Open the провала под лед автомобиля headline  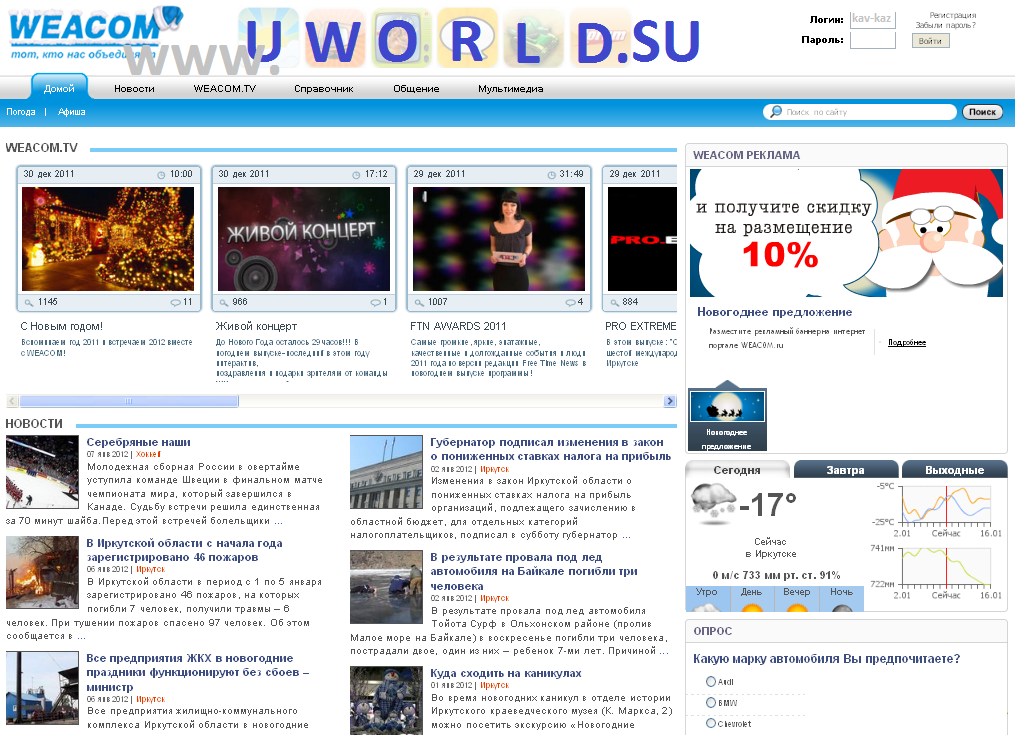pos(534,571)
